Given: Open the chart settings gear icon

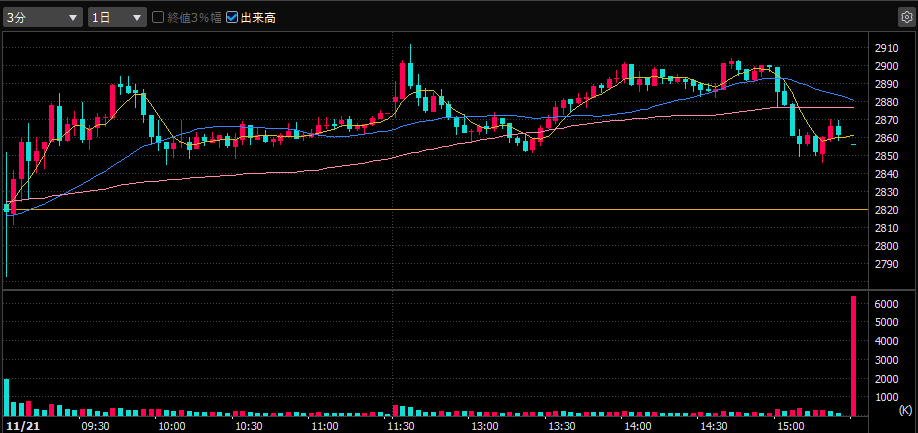Looking at the screenshot, I should 905,17.
